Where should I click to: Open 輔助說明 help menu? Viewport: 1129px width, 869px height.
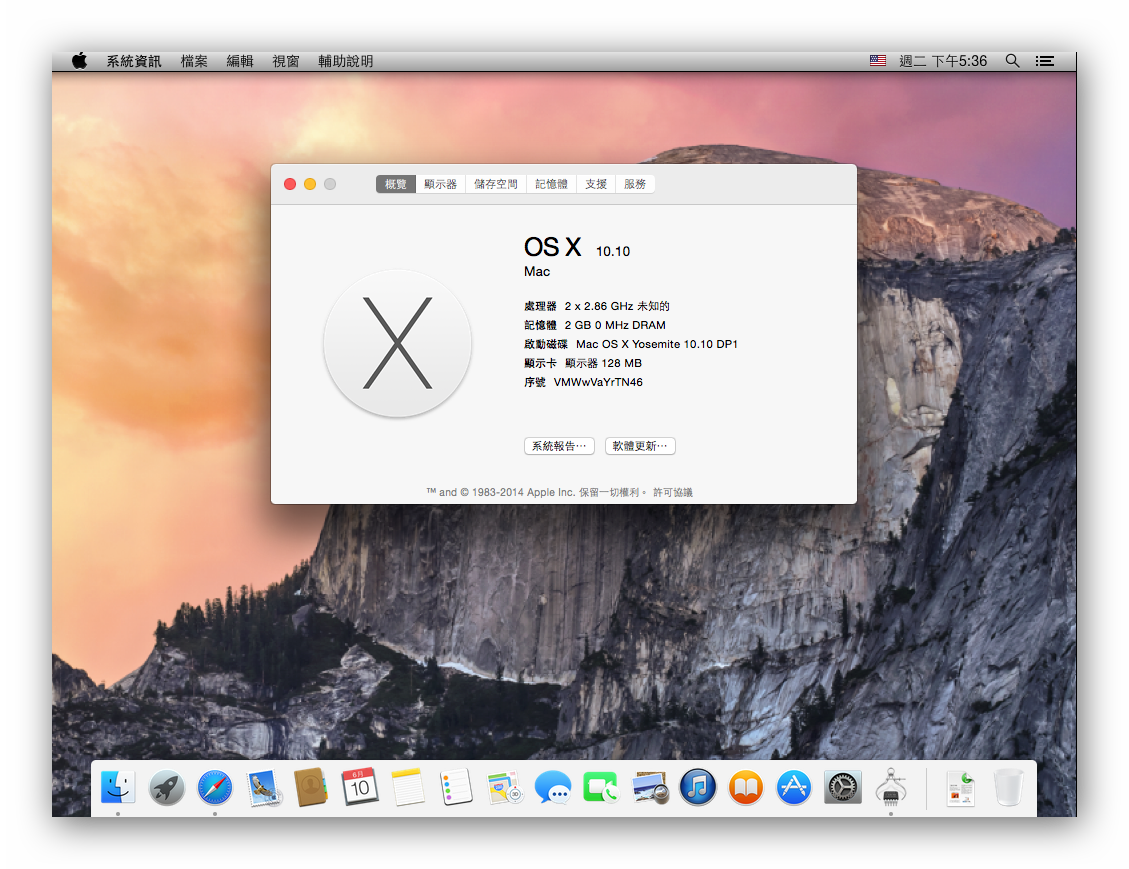(x=346, y=61)
